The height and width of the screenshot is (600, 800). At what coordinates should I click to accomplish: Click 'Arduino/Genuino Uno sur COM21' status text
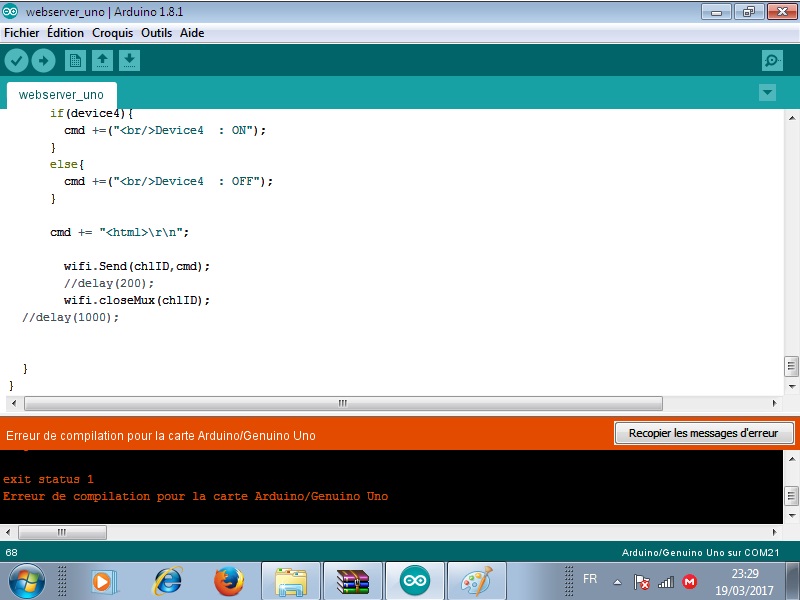click(701, 553)
